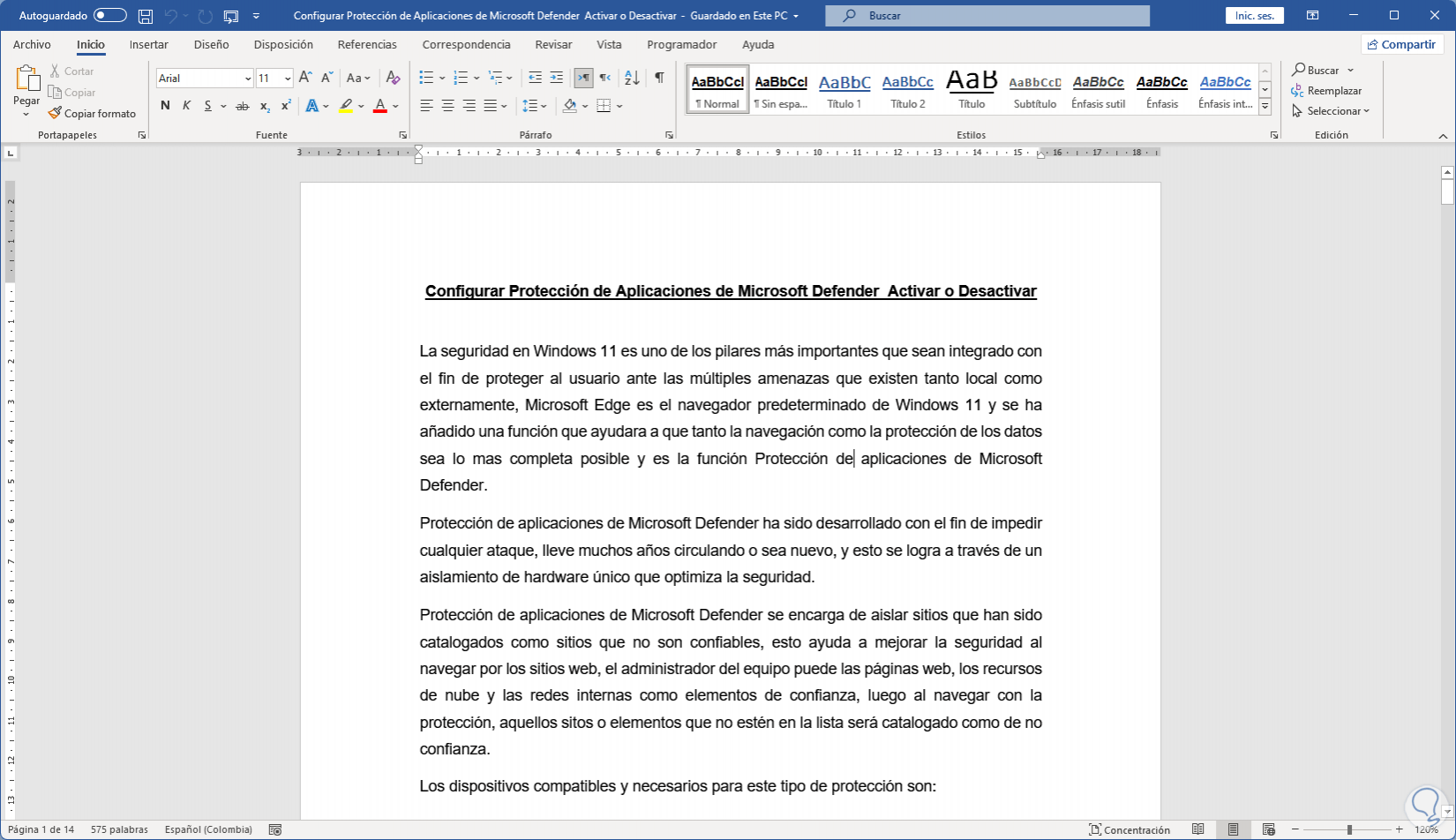This screenshot has height=840, width=1456.
Task: Toggle italic (K) formatting
Action: (x=186, y=106)
